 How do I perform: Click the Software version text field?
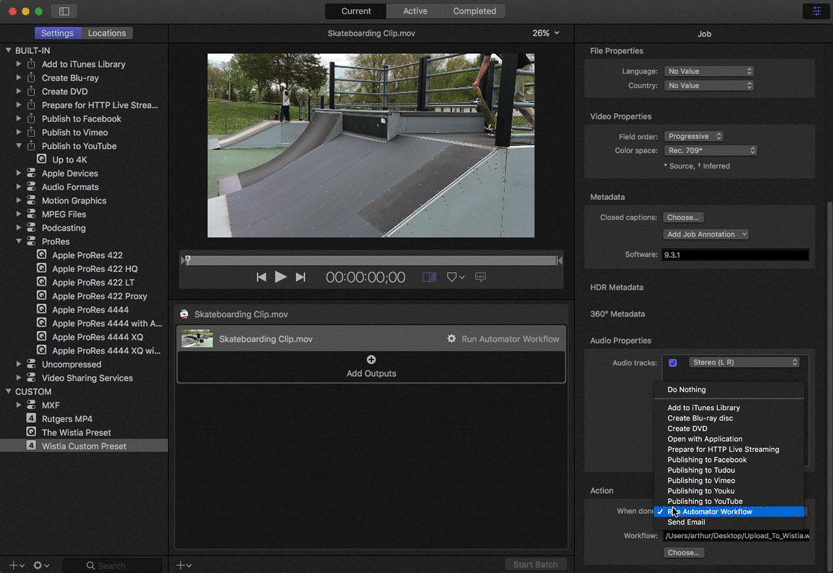[735, 255]
